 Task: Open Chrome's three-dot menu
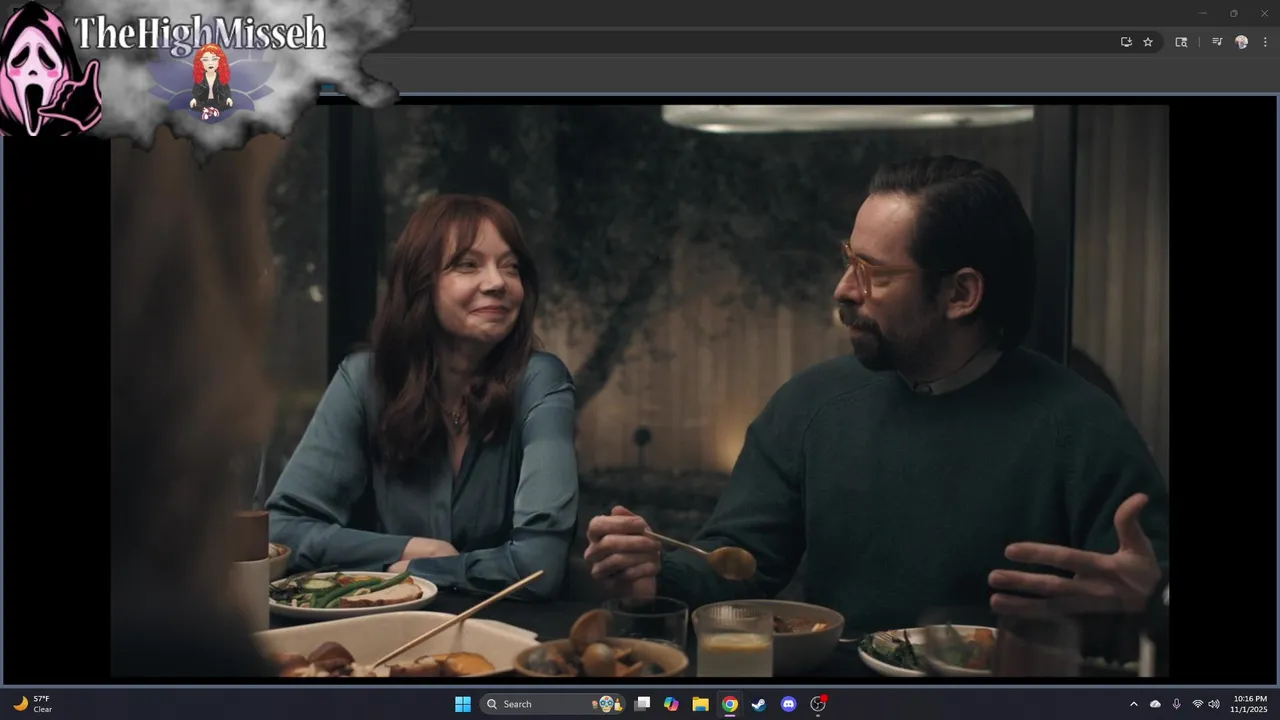click(1265, 42)
